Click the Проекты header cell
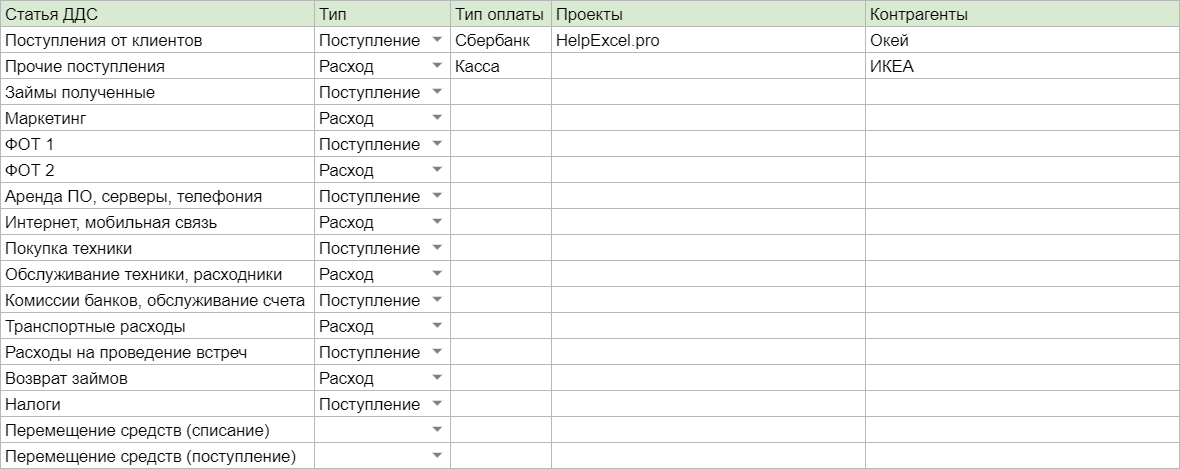Image resolution: width=1180 pixels, height=469 pixels. pyautogui.click(x=708, y=14)
